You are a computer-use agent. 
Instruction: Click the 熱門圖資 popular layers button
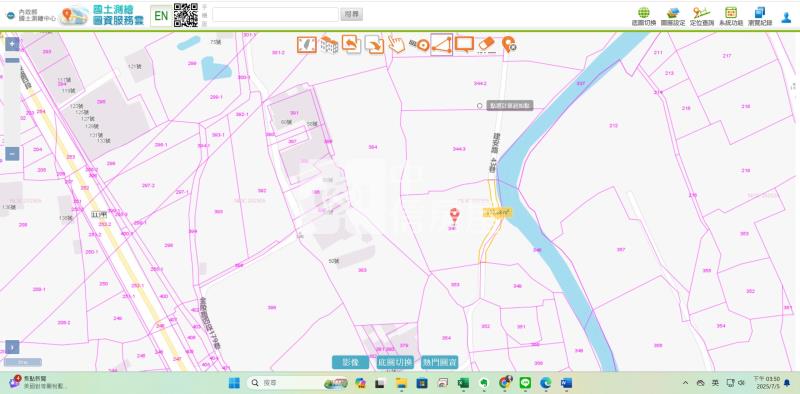(439, 362)
